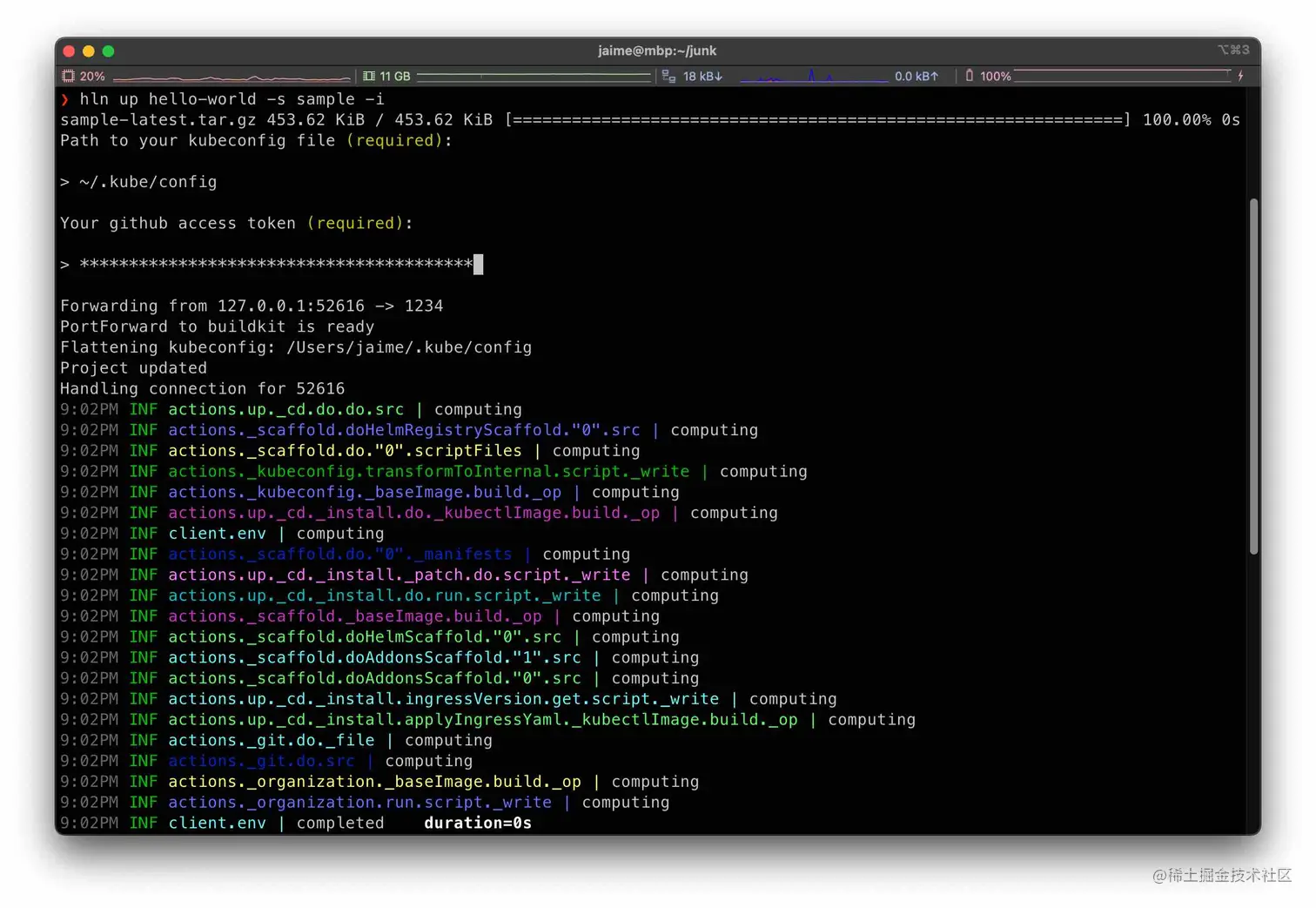Click log entry _install.do._kubectlImage.build._op

[419, 513]
